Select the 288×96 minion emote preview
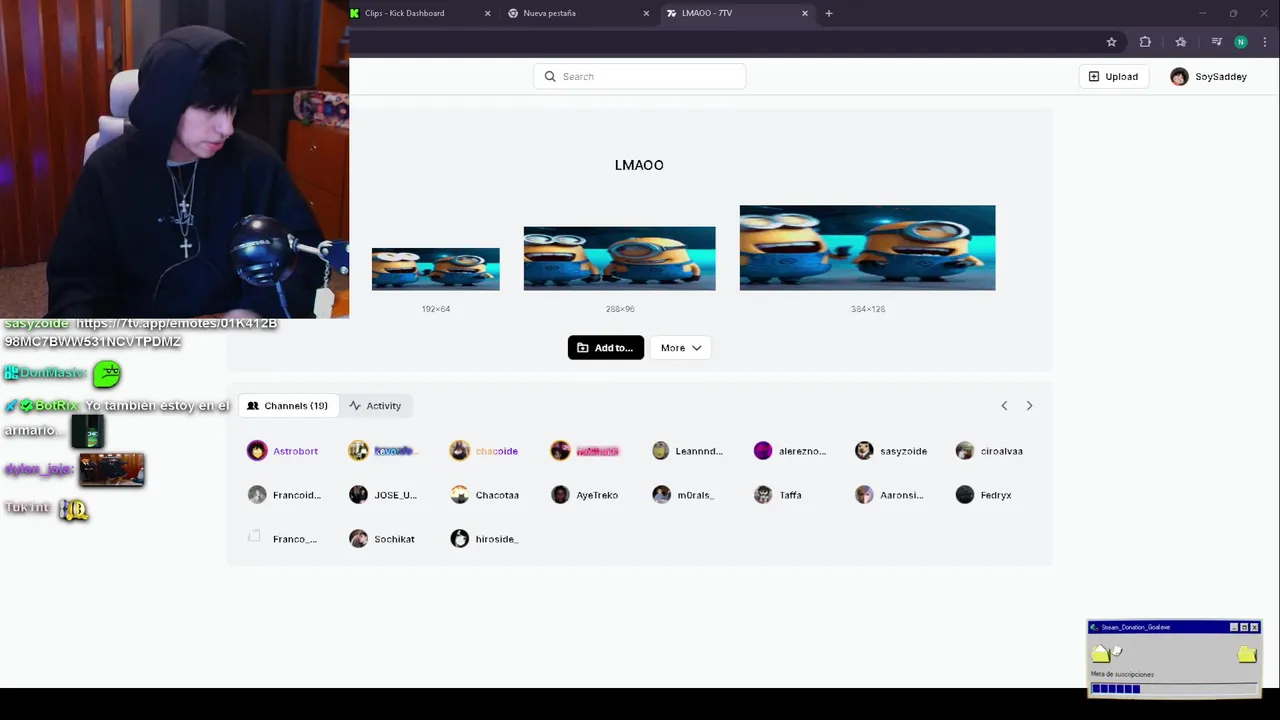 (x=620, y=259)
